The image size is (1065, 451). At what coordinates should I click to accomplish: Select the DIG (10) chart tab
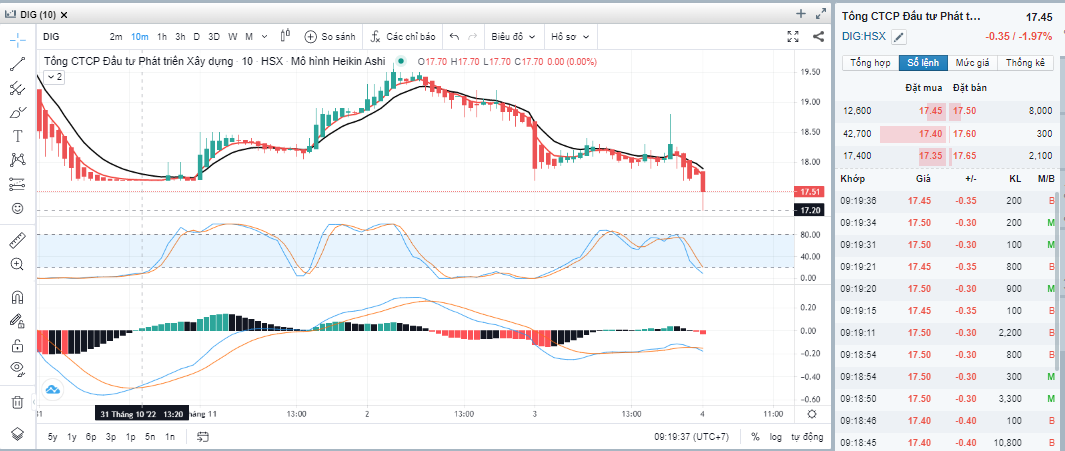coord(39,14)
